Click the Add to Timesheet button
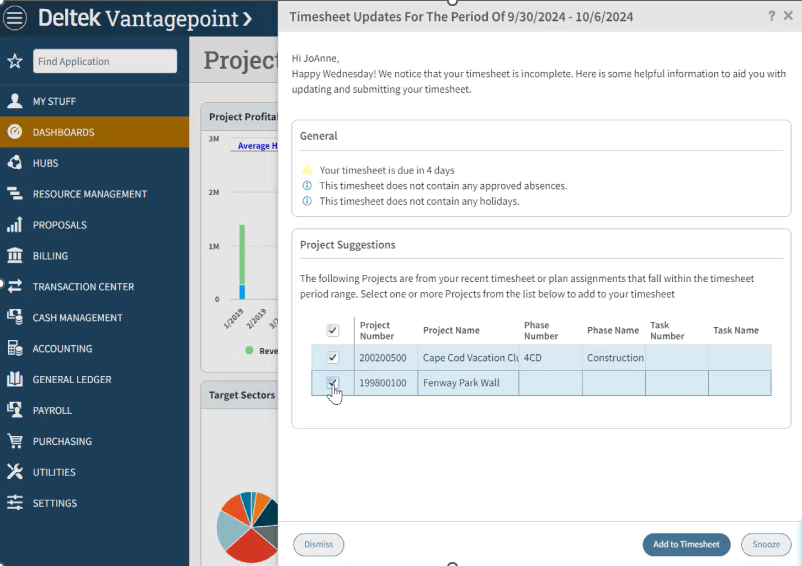This screenshot has width=802, height=566. click(686, 544)
